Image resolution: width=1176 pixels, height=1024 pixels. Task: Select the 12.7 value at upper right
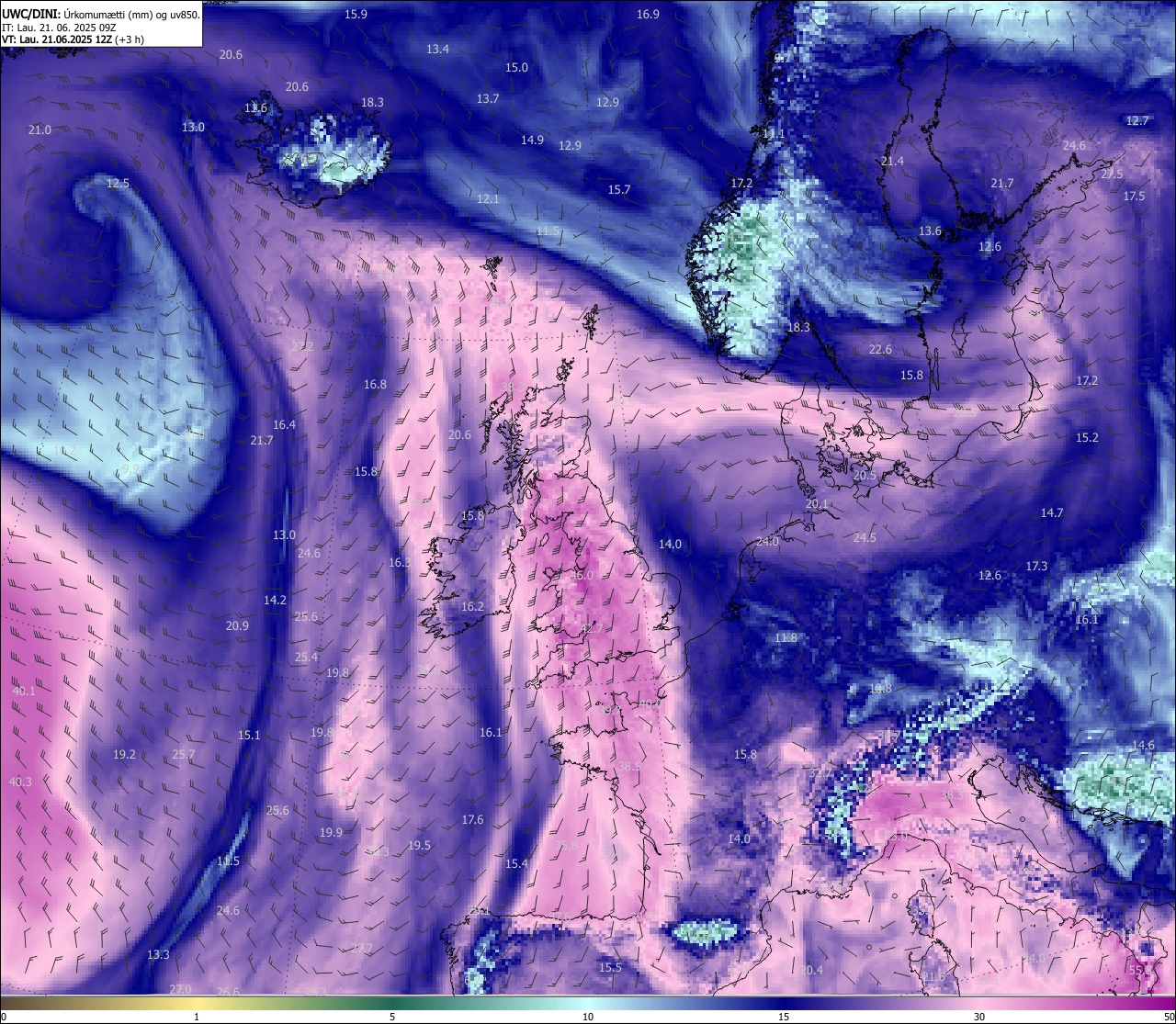[x=1137, y=121]
